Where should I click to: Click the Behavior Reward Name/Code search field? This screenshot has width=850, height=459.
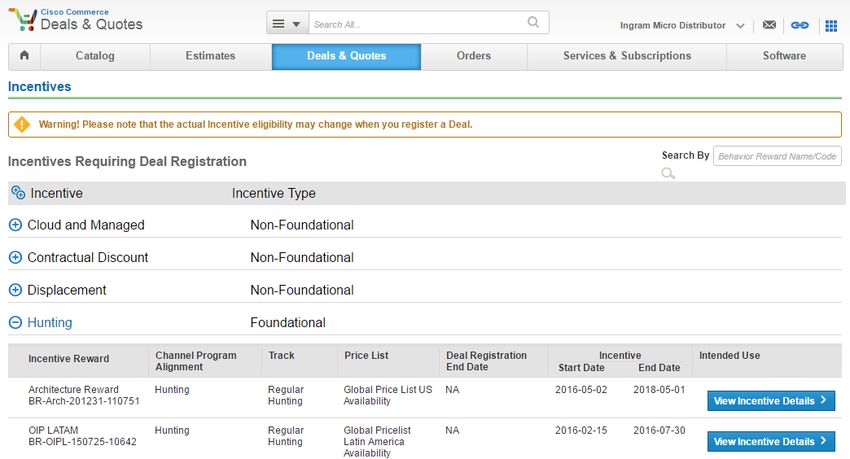(777, 156)
